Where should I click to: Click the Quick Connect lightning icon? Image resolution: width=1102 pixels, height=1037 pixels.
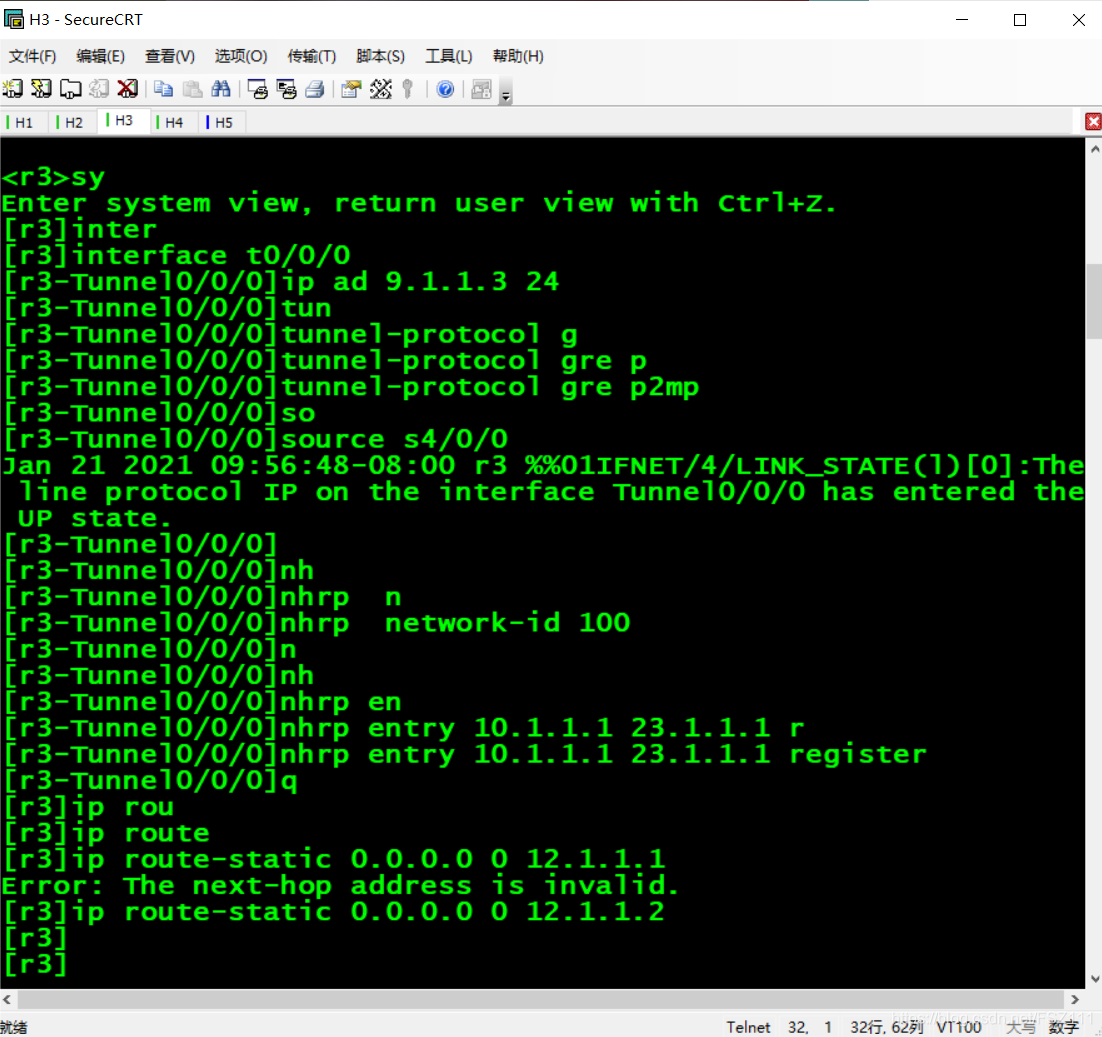point(41,89)
